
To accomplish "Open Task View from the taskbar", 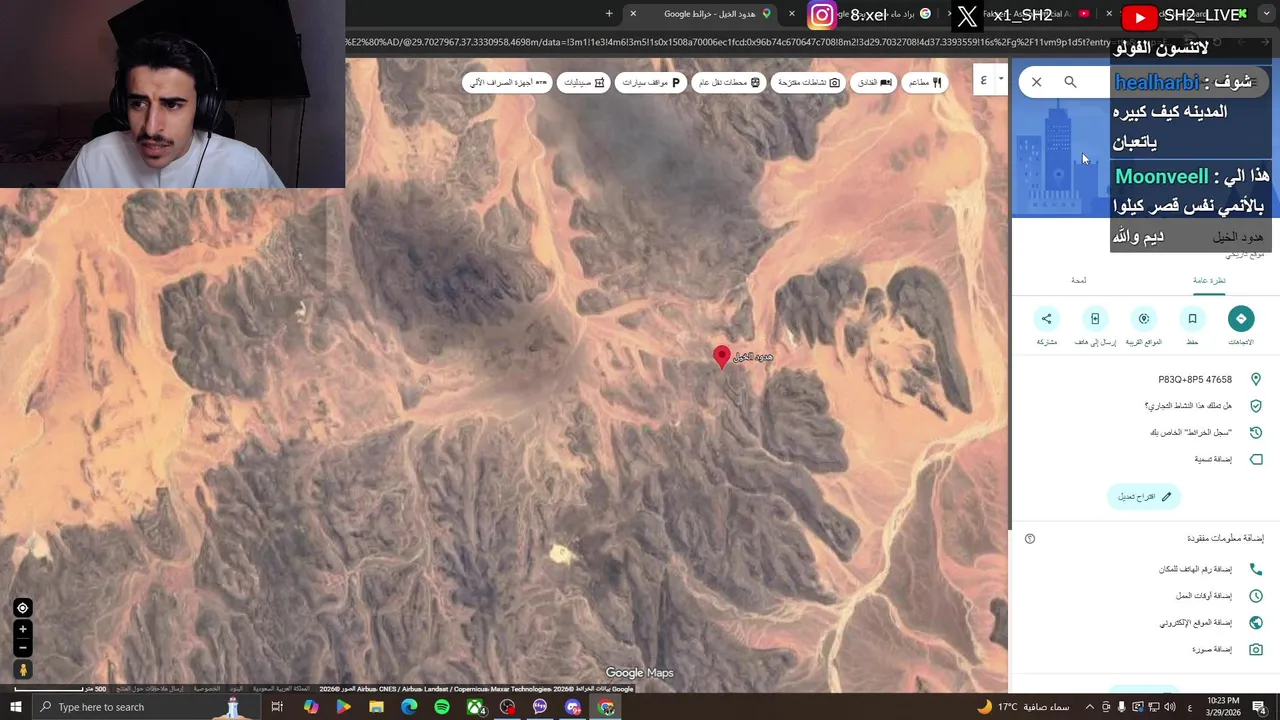I will click(277, 707).
